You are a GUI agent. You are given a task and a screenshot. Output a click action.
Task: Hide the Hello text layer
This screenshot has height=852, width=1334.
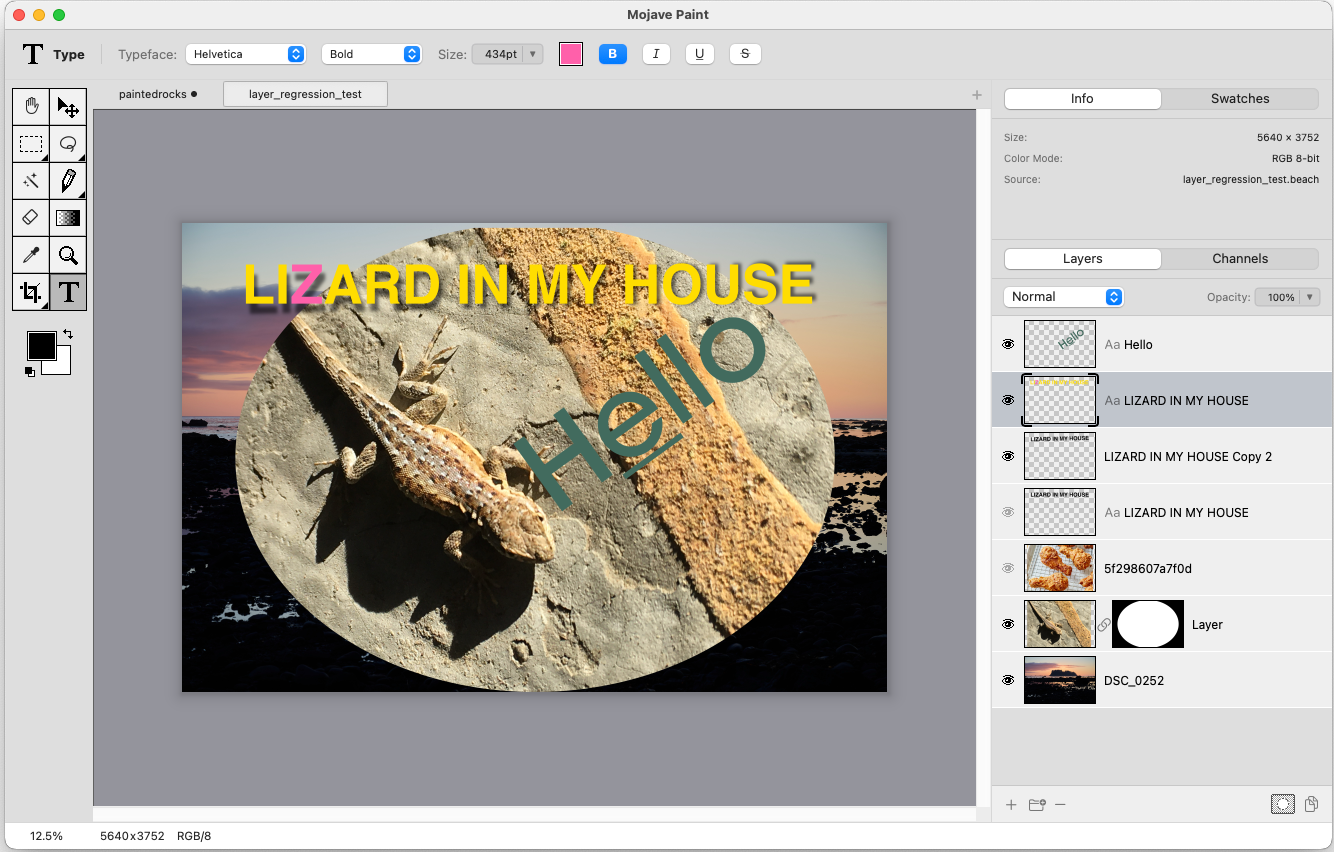click(x=1008, y=344)
